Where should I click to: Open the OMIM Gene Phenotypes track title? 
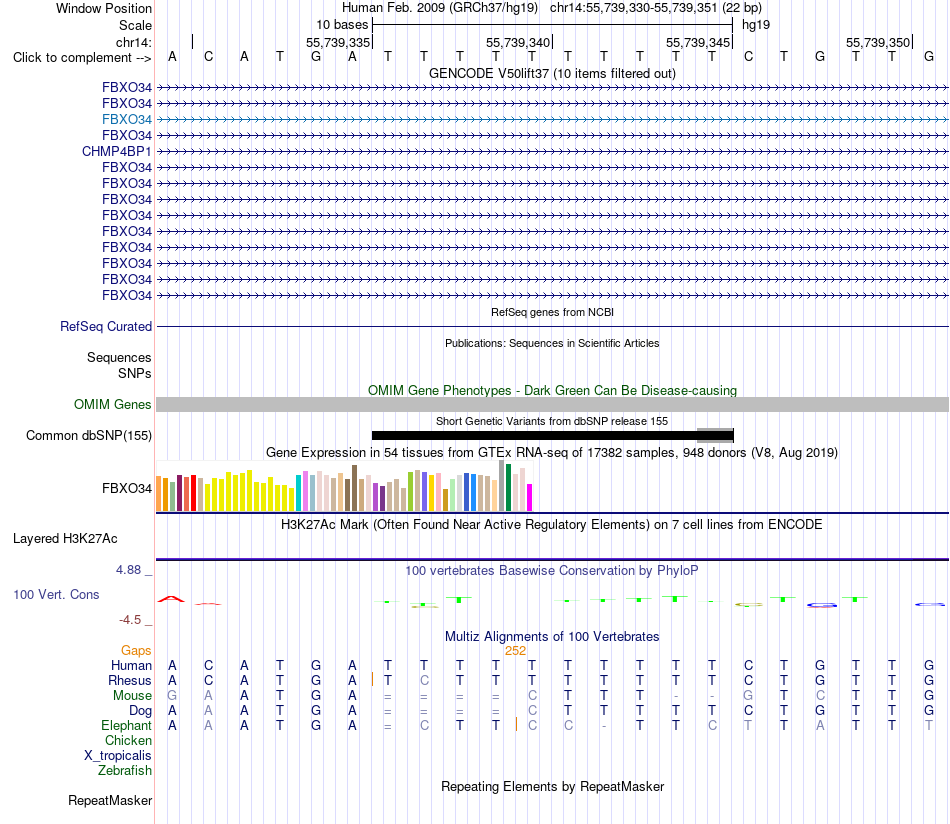point(552,390)
